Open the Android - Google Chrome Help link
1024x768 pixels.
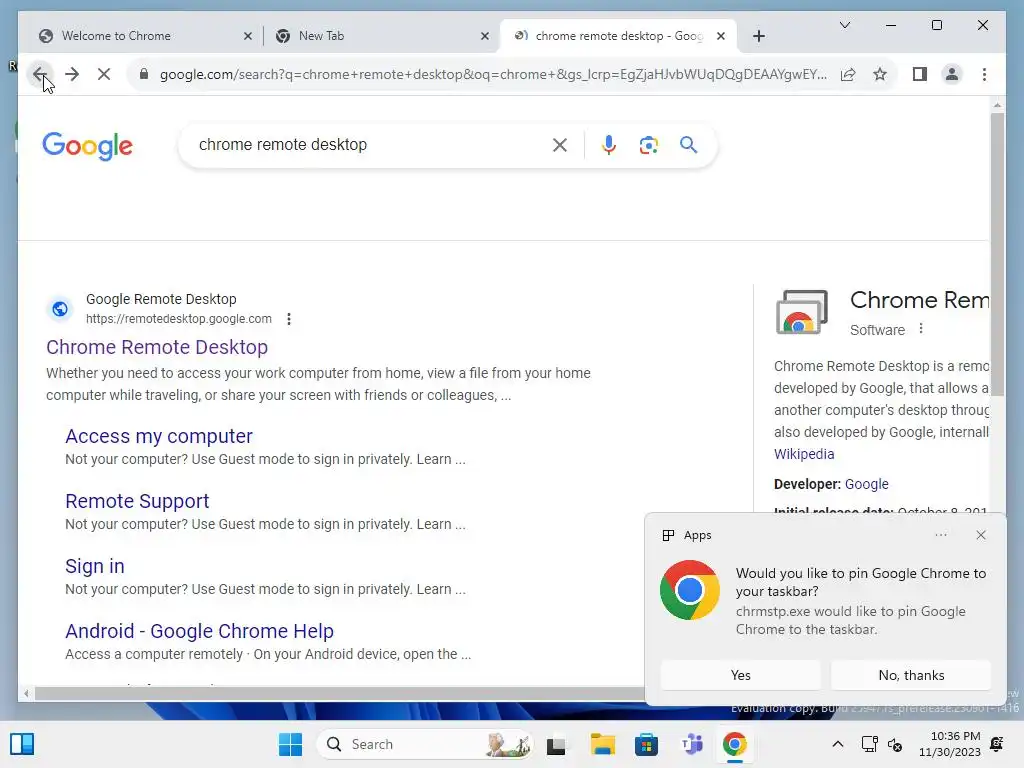(x=199, y=631)
